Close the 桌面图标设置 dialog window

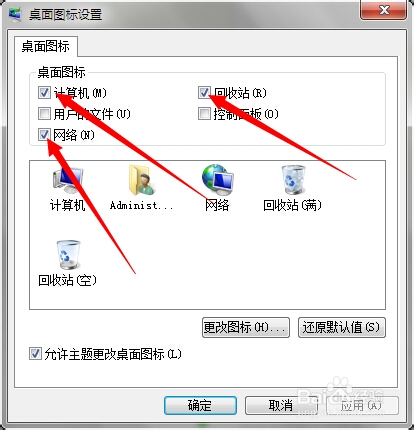[x=384, y=10]
